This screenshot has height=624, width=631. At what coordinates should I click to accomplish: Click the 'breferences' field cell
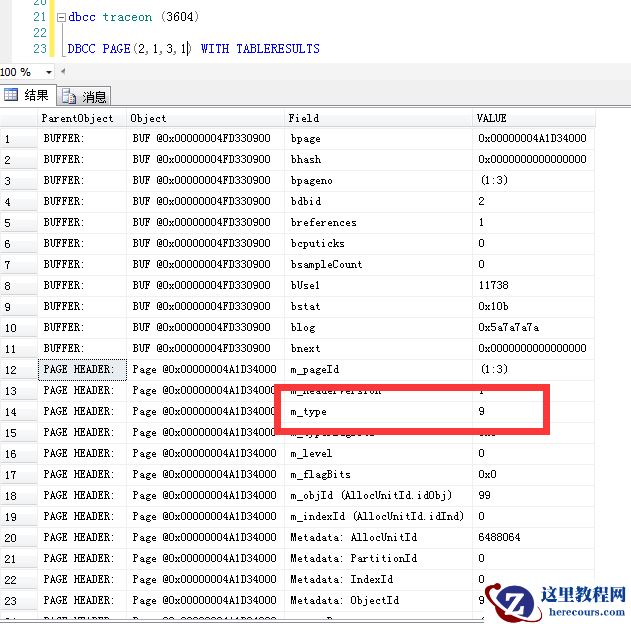378,222
